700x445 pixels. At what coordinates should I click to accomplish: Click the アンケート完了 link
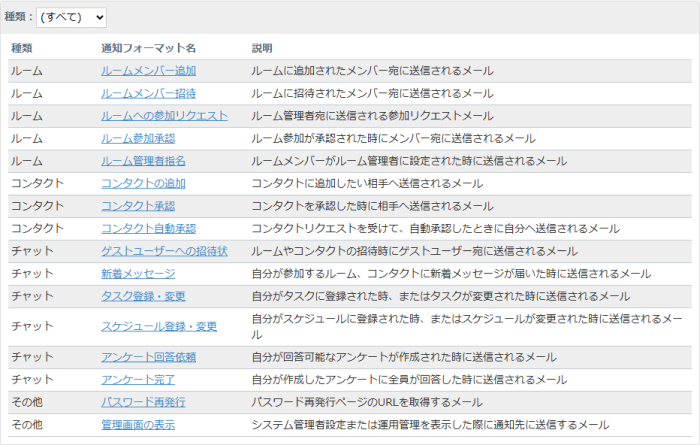pos(138,379)
